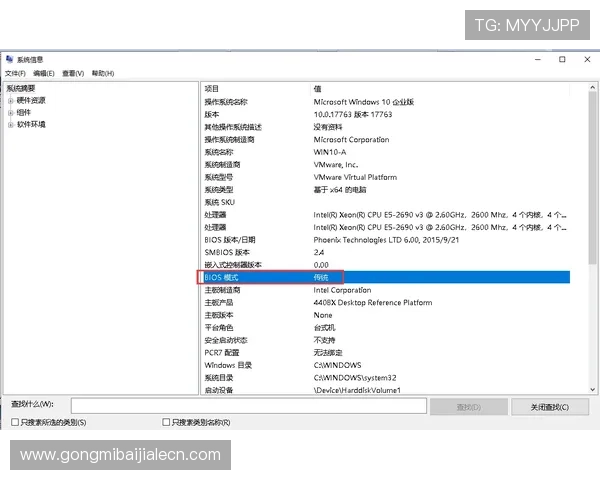
Task: Click the 查找(D) search button
Action: coord(468,406)
